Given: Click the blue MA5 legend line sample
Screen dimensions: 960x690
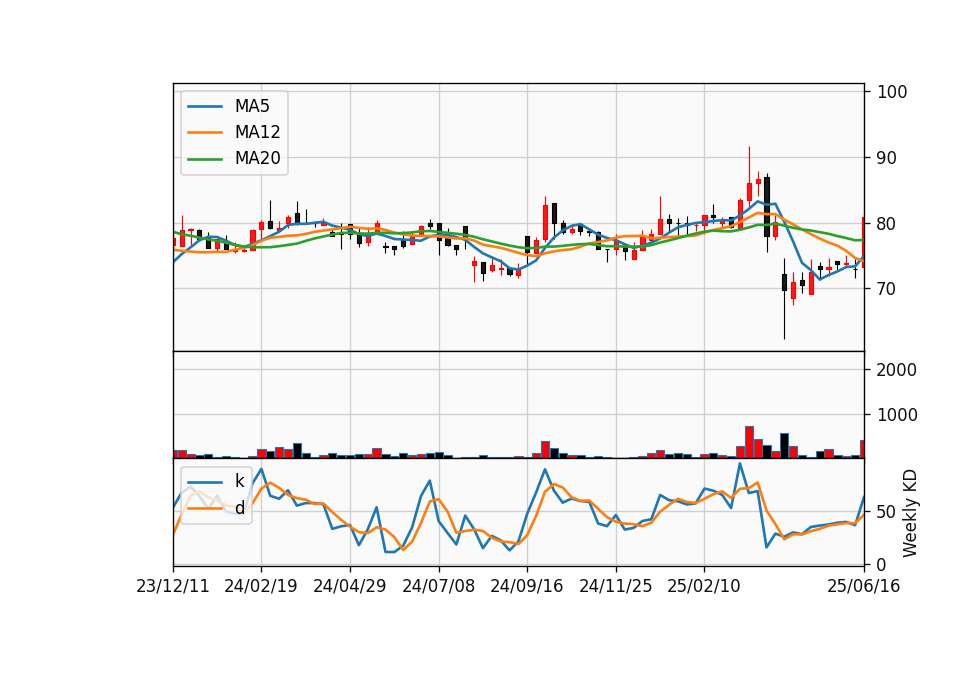Looking at the screenshot, I should 204,107.
